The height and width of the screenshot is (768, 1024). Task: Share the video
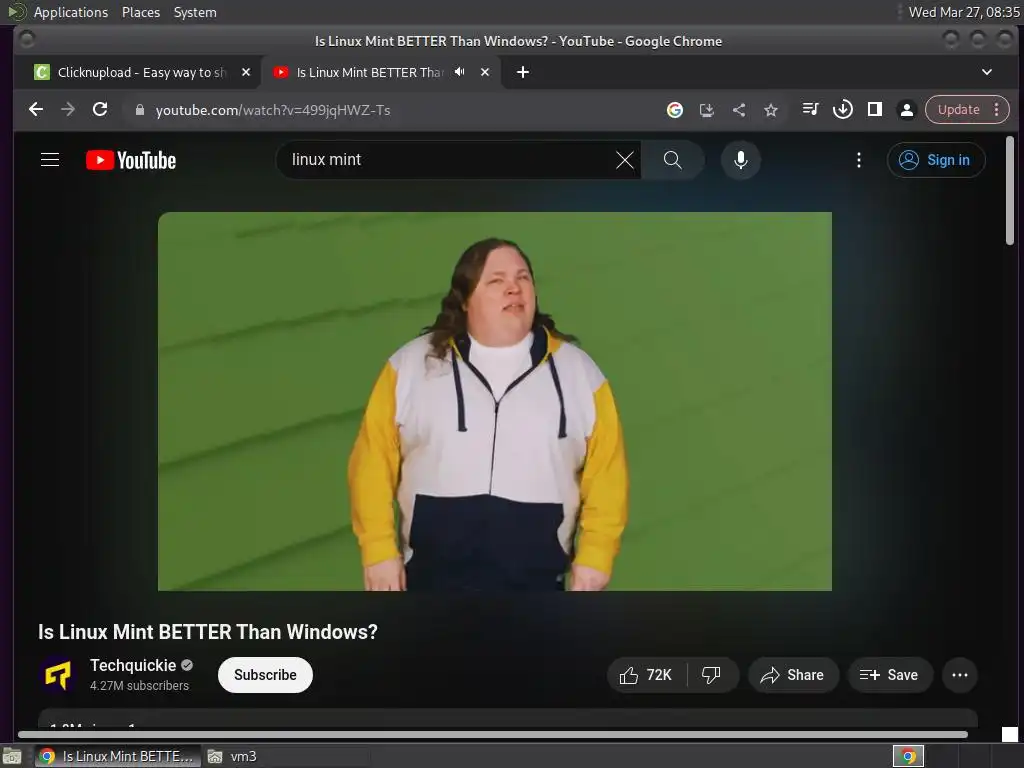point(793,675)
